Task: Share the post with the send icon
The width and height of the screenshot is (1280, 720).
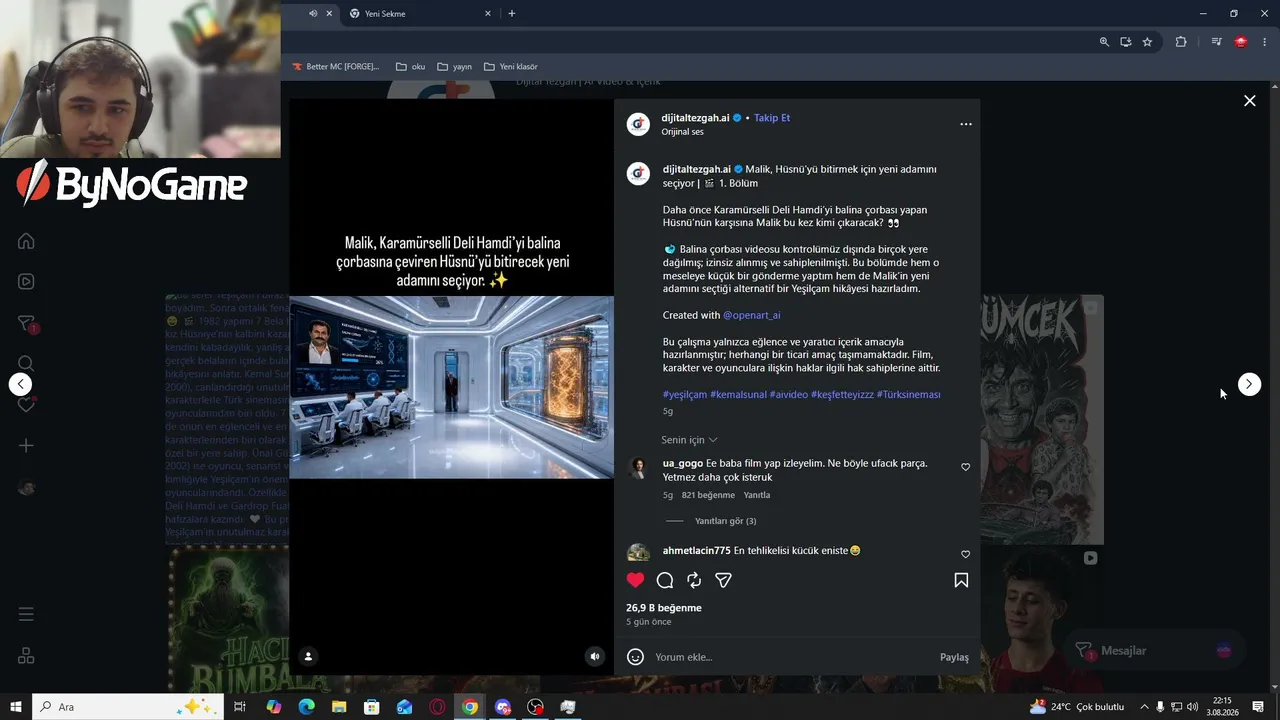Action: pos(723,580)
